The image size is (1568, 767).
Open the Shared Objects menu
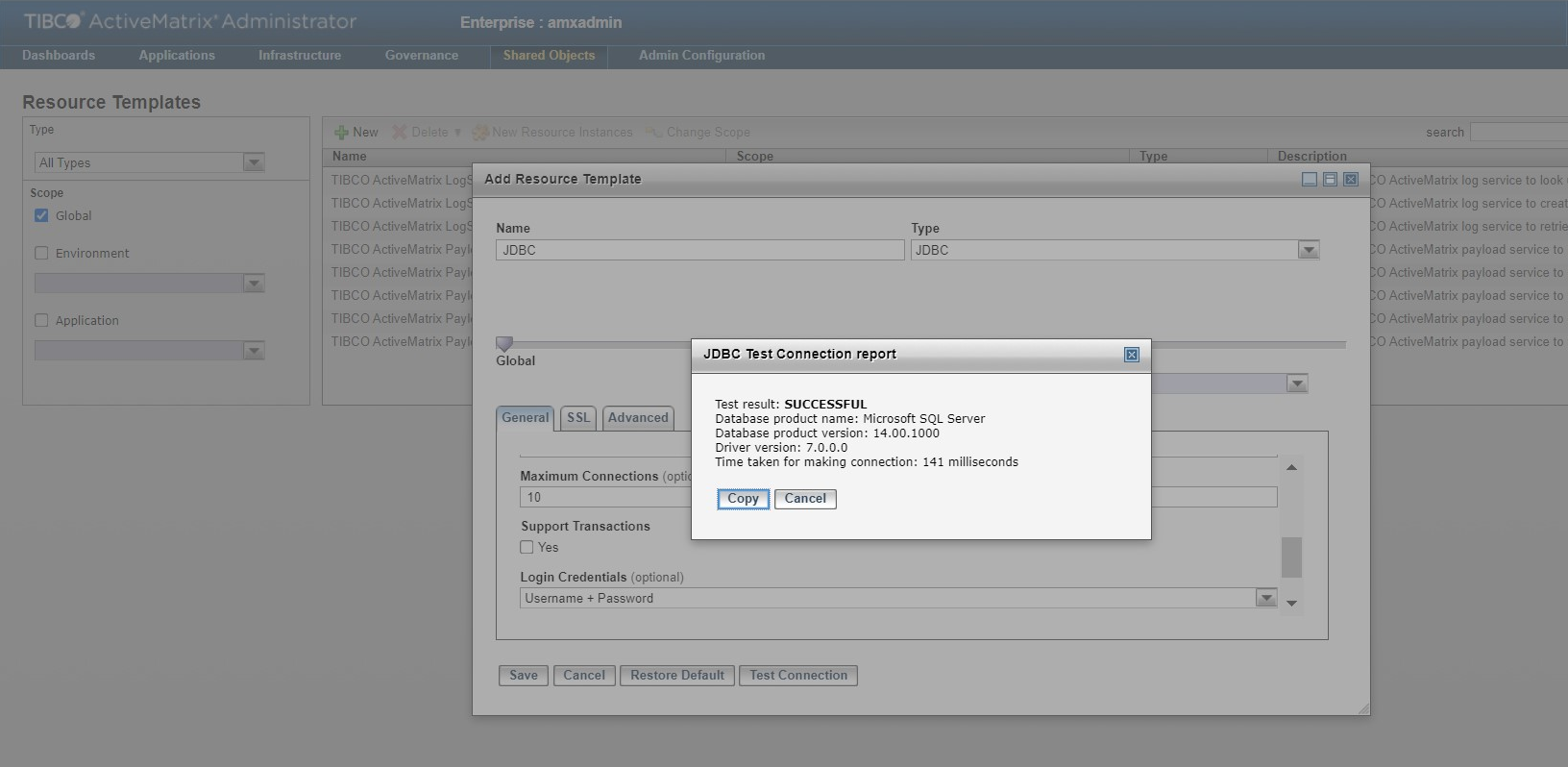549,55
